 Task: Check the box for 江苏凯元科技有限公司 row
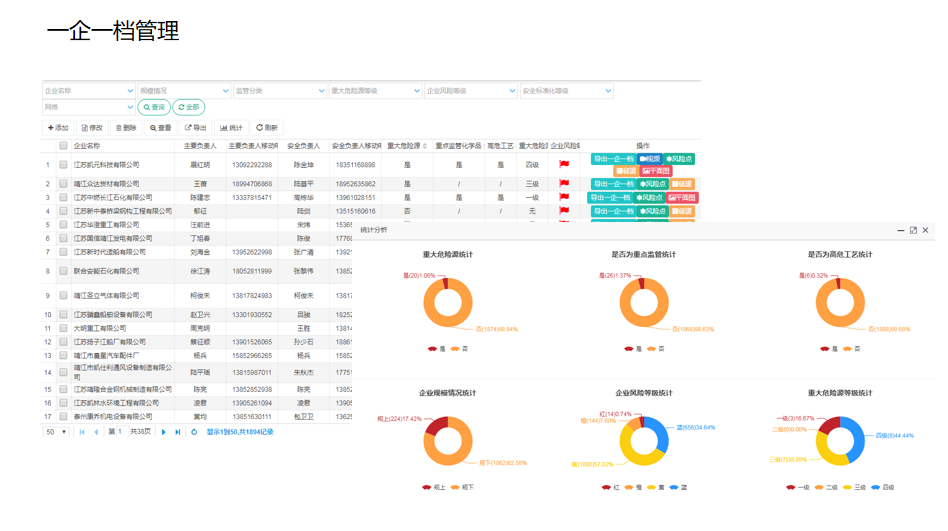(x=63, y=165)
